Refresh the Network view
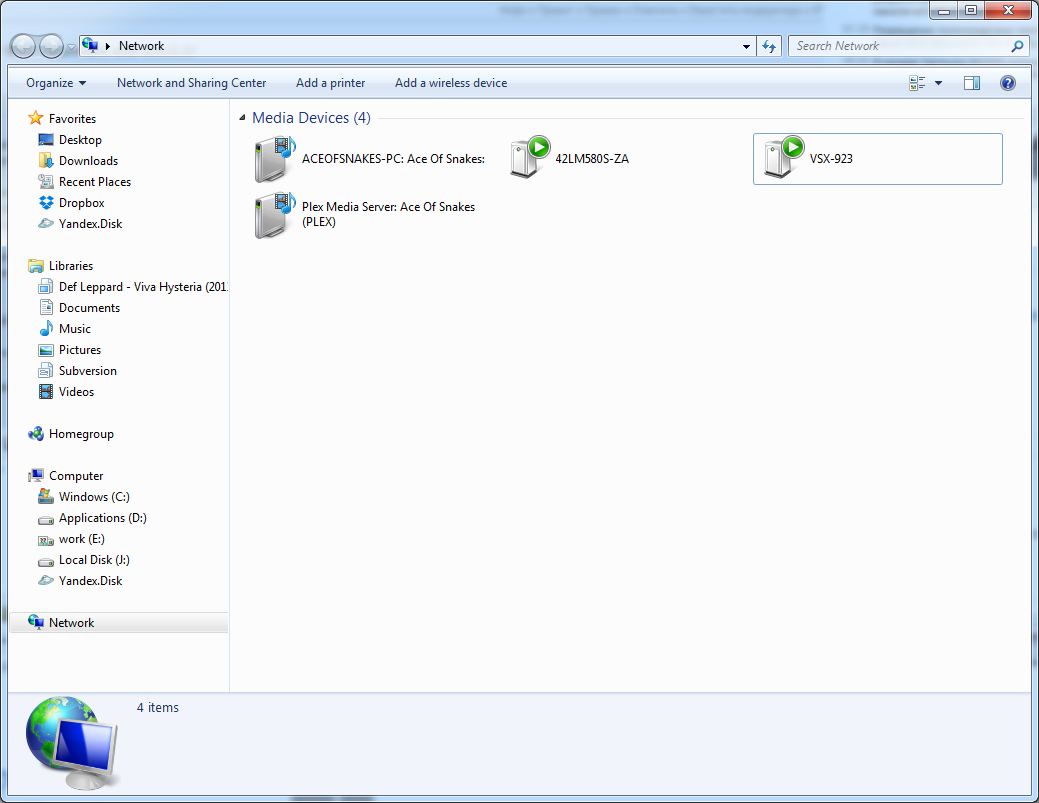This screenshot has height=803, width=1039. 769,46
